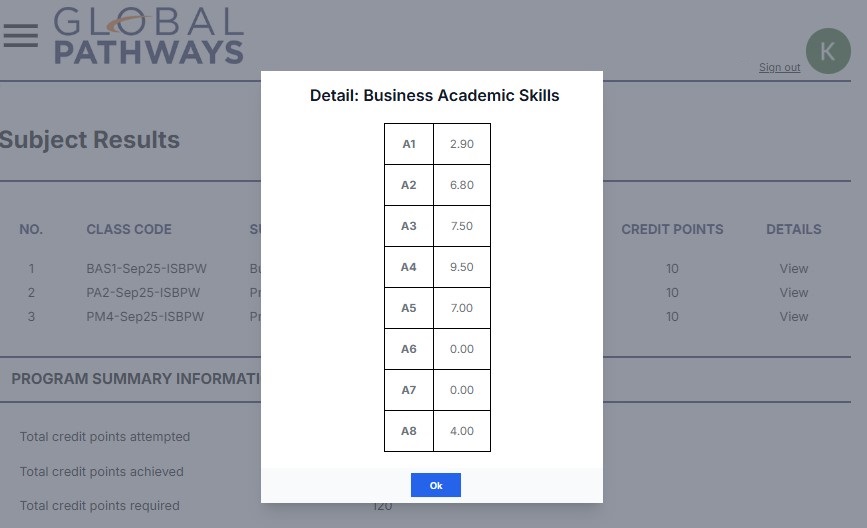Click the Ok button in dialog
Viewport: 867px width, 528px height.
[435, 485]
